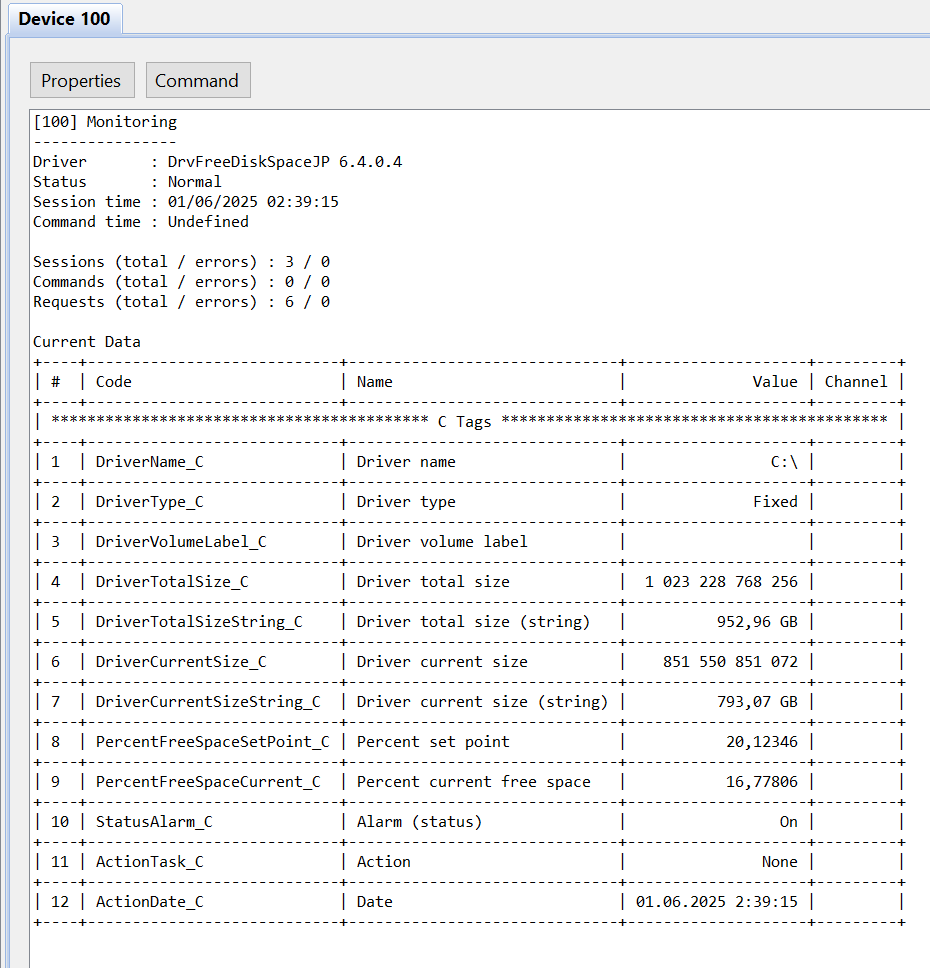Select the StatusAlarm_C code cell
This screenshot has height=968, width=930.
pyautogui.click(x=154, y=822)
